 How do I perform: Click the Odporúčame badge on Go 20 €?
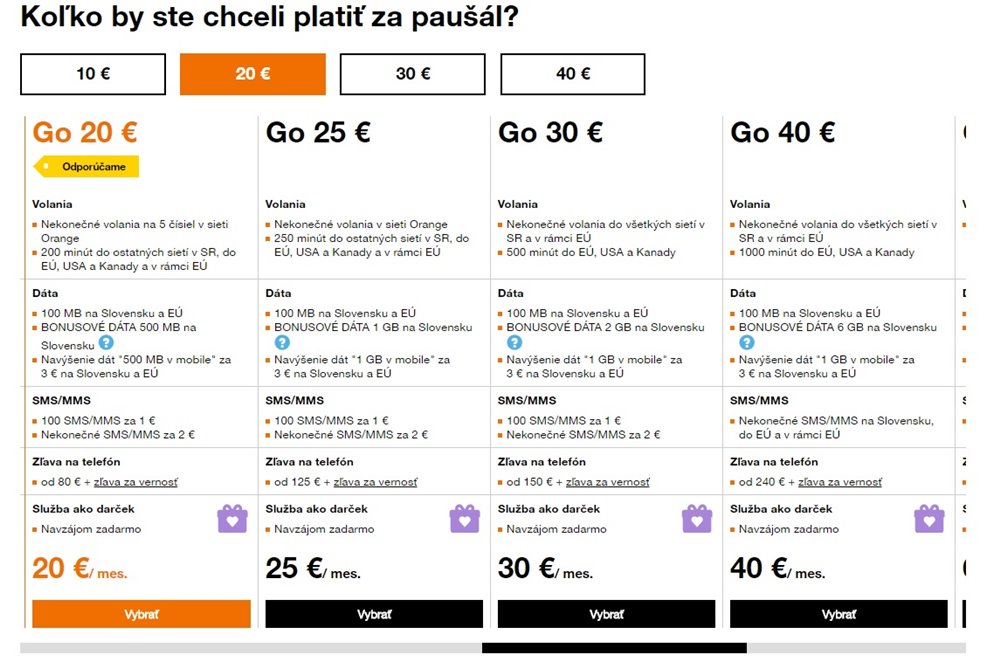click(x=86, y=167)
